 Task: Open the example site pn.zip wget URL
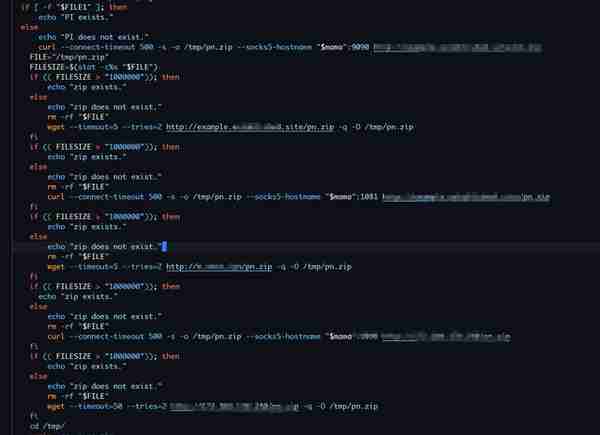tap(250, 127)
